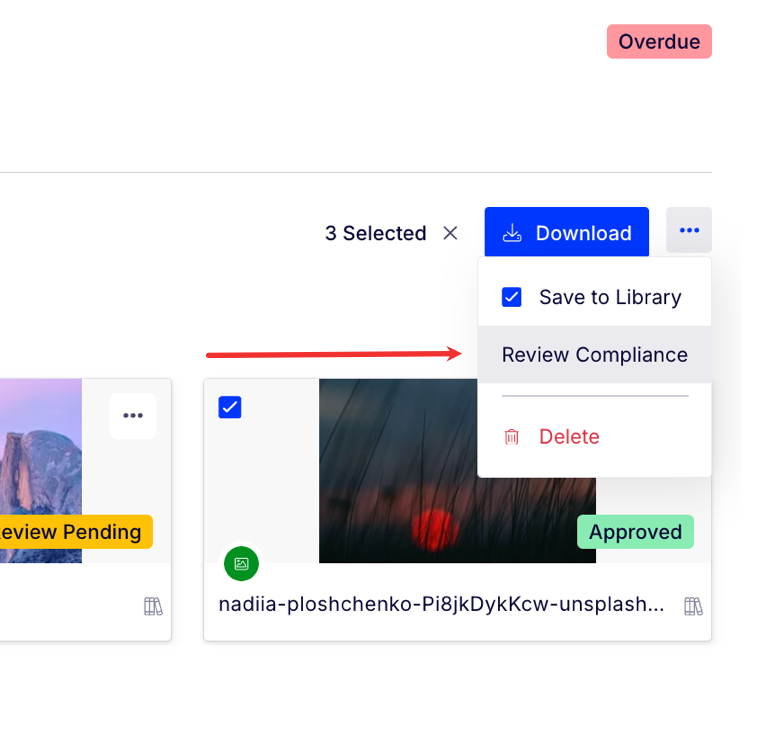Click the download arrow icon inside the Download button
The width and height of the screenshot is (784, 736).
point(512,233)
